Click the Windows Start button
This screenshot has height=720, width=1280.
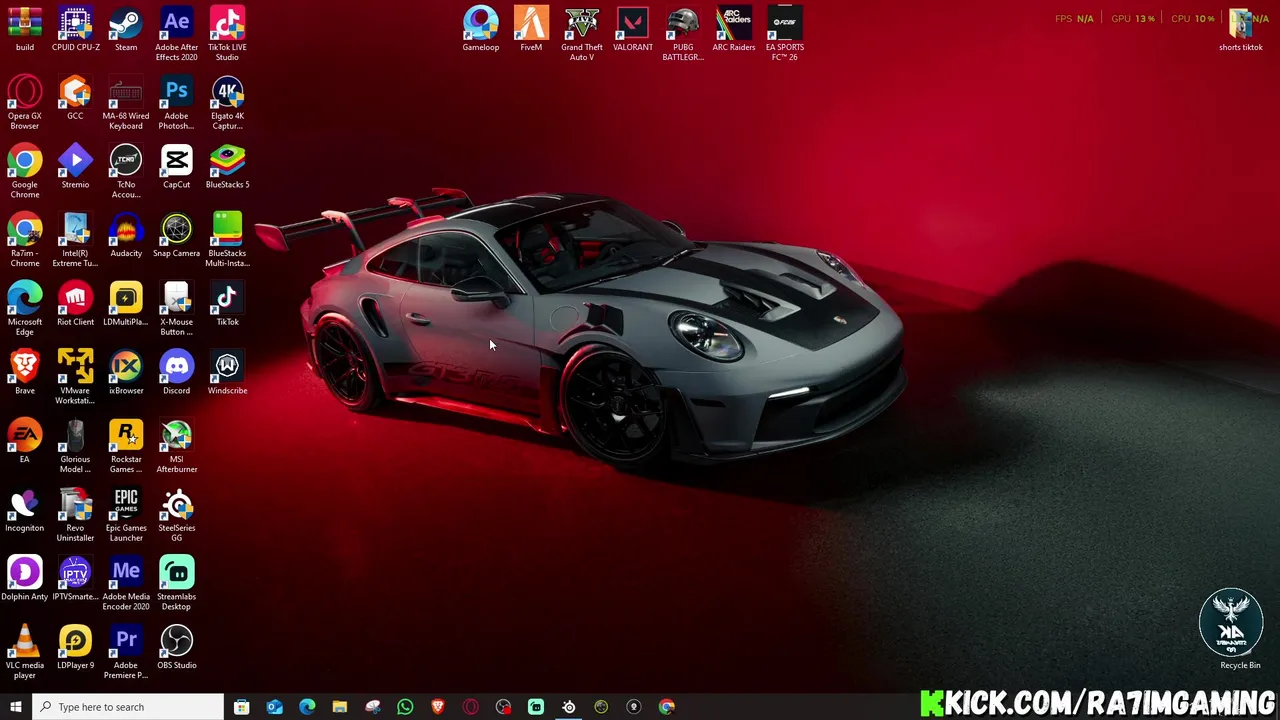pyautogui.click(x=15, y=707)
